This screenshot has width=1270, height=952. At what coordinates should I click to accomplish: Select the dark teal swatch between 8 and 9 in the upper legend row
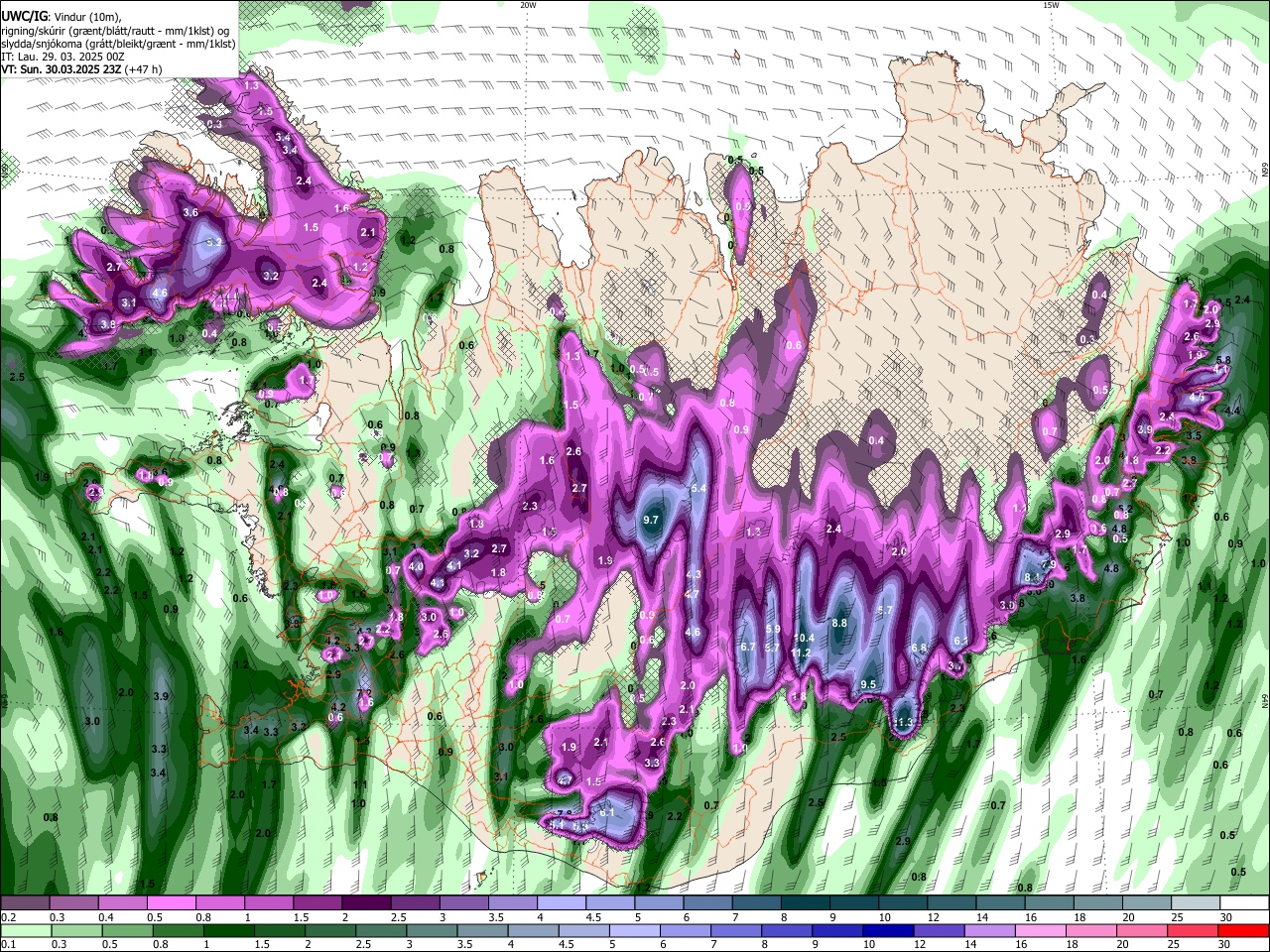coord(805,902)
